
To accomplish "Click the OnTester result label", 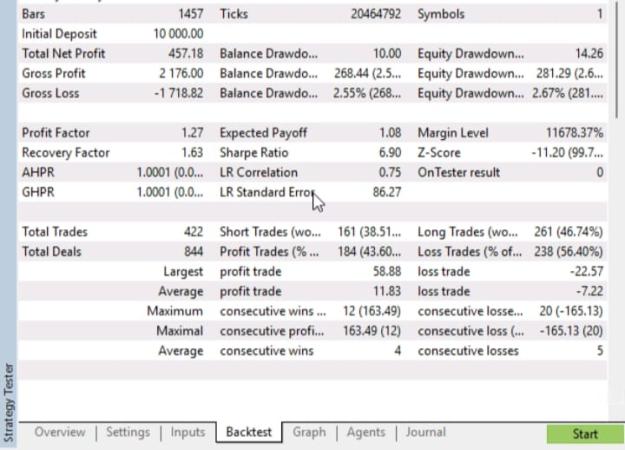I will coord(458,172).
